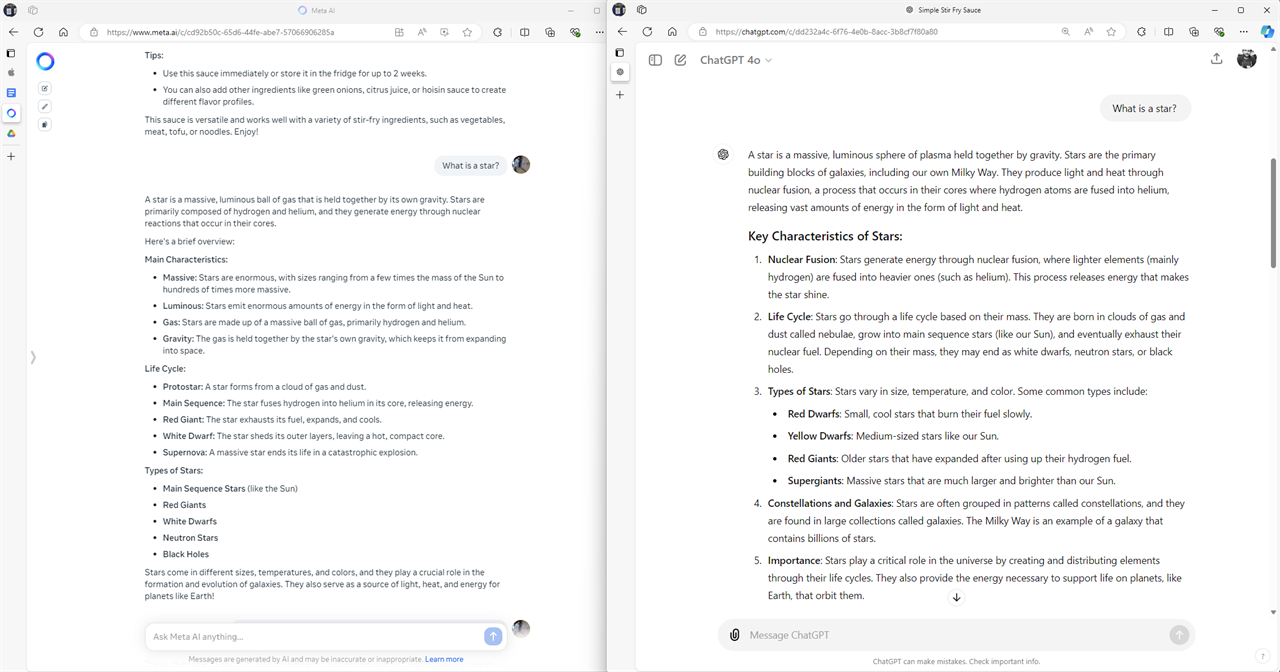Open the Copilot icon in Edge toolbar

[x=1267, y=32]
